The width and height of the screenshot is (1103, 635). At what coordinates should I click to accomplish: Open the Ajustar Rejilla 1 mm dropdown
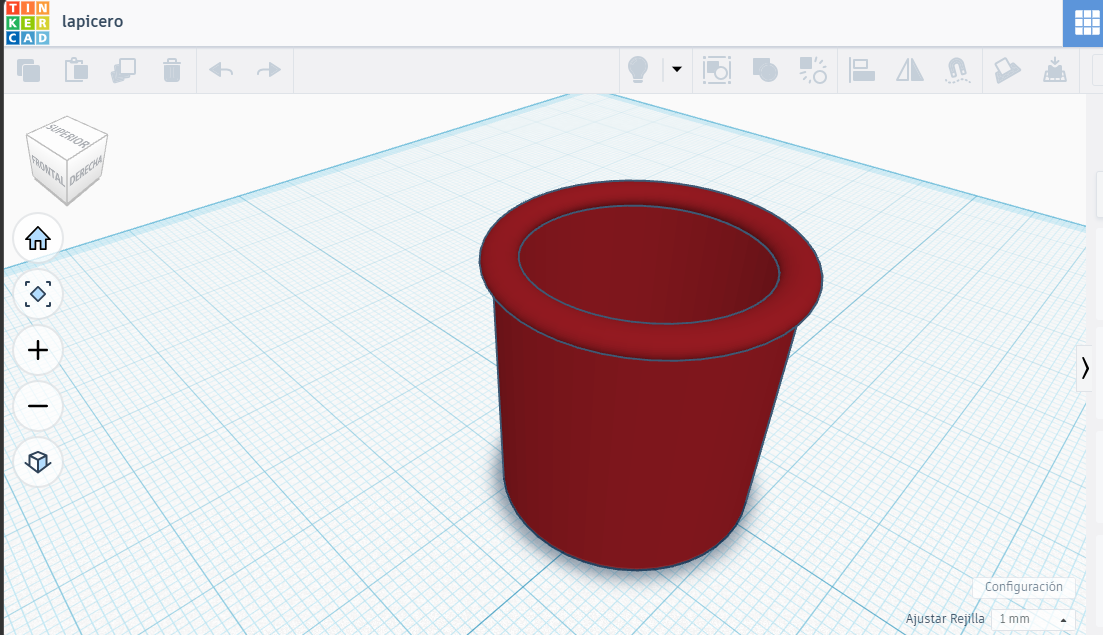(x=1033, y=619)
